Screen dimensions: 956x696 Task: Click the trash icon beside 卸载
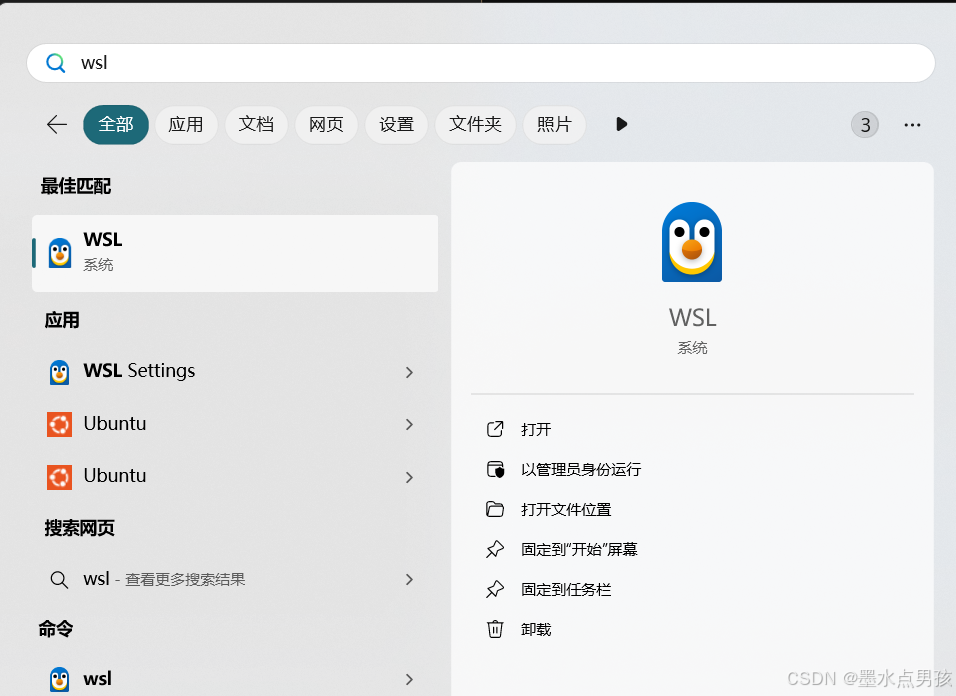tap(495, 629)
